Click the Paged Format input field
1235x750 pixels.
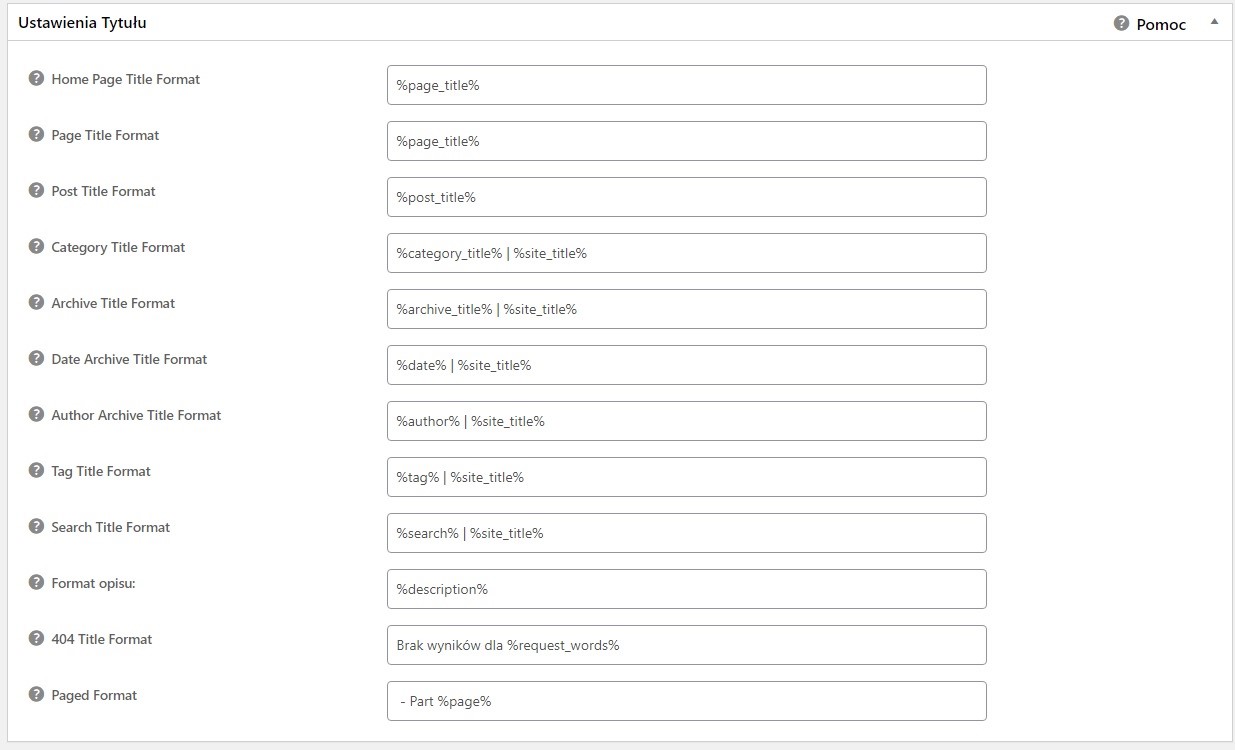(x=686, y=701)
